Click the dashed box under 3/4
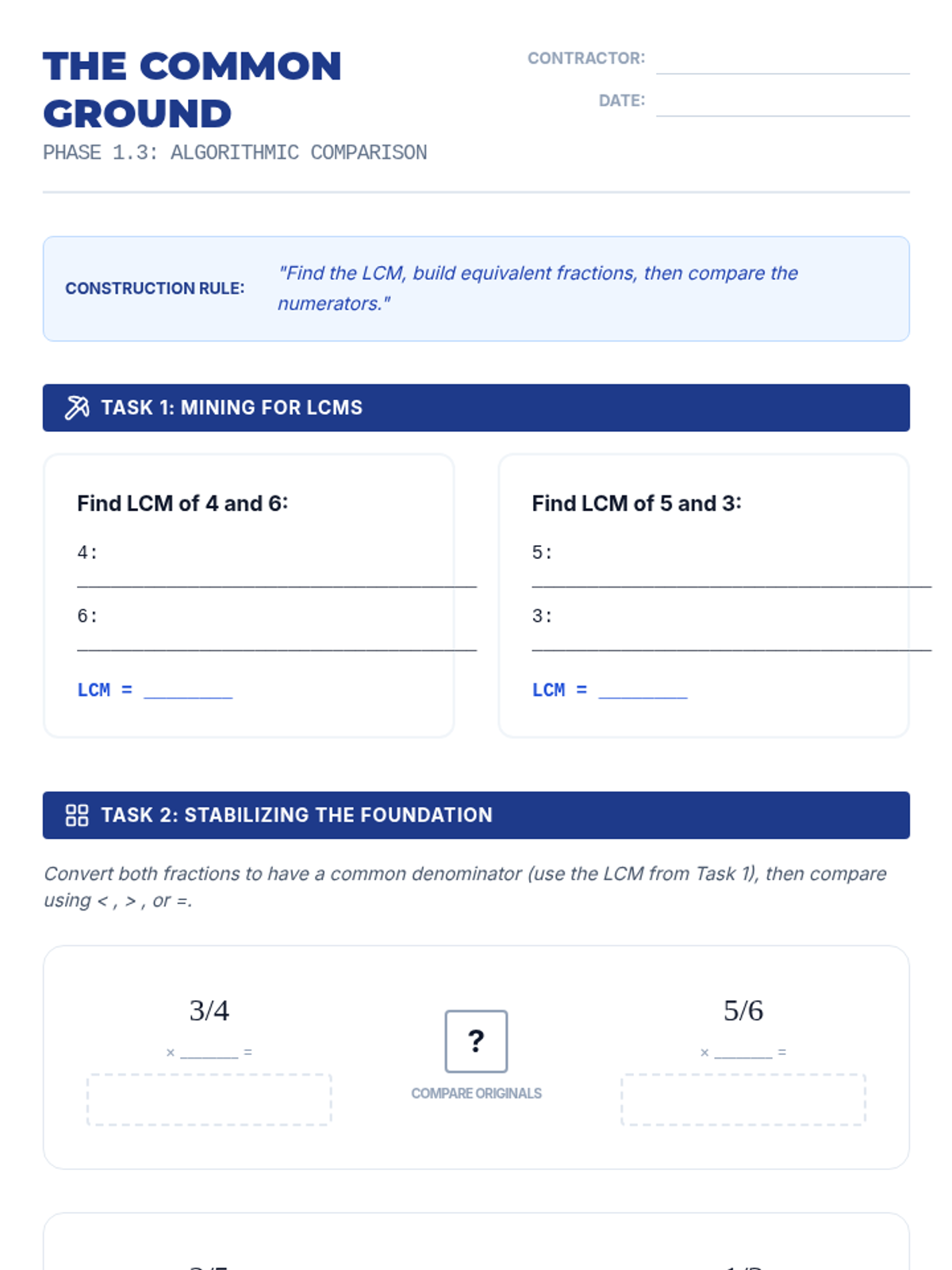The height and width of the screenshot is (1270, 952). (x=209, y=1099)
